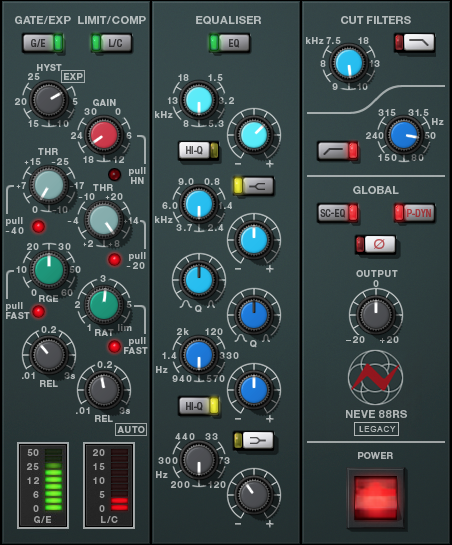Click the low-mid Hz frequency knob
This screenshot has height=545, width=452.
[199, 355]
